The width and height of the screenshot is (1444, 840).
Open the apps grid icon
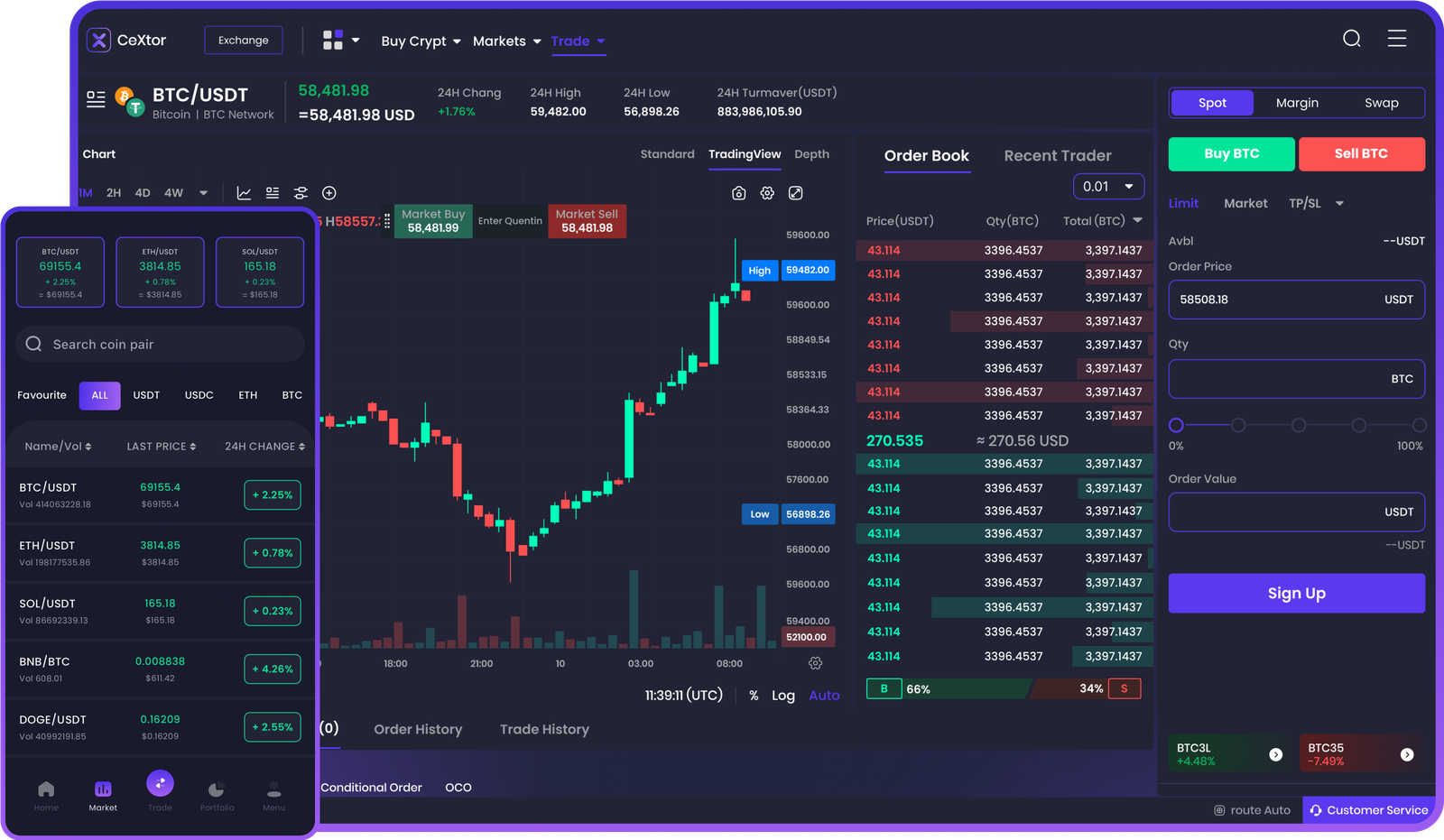[333, 40]
